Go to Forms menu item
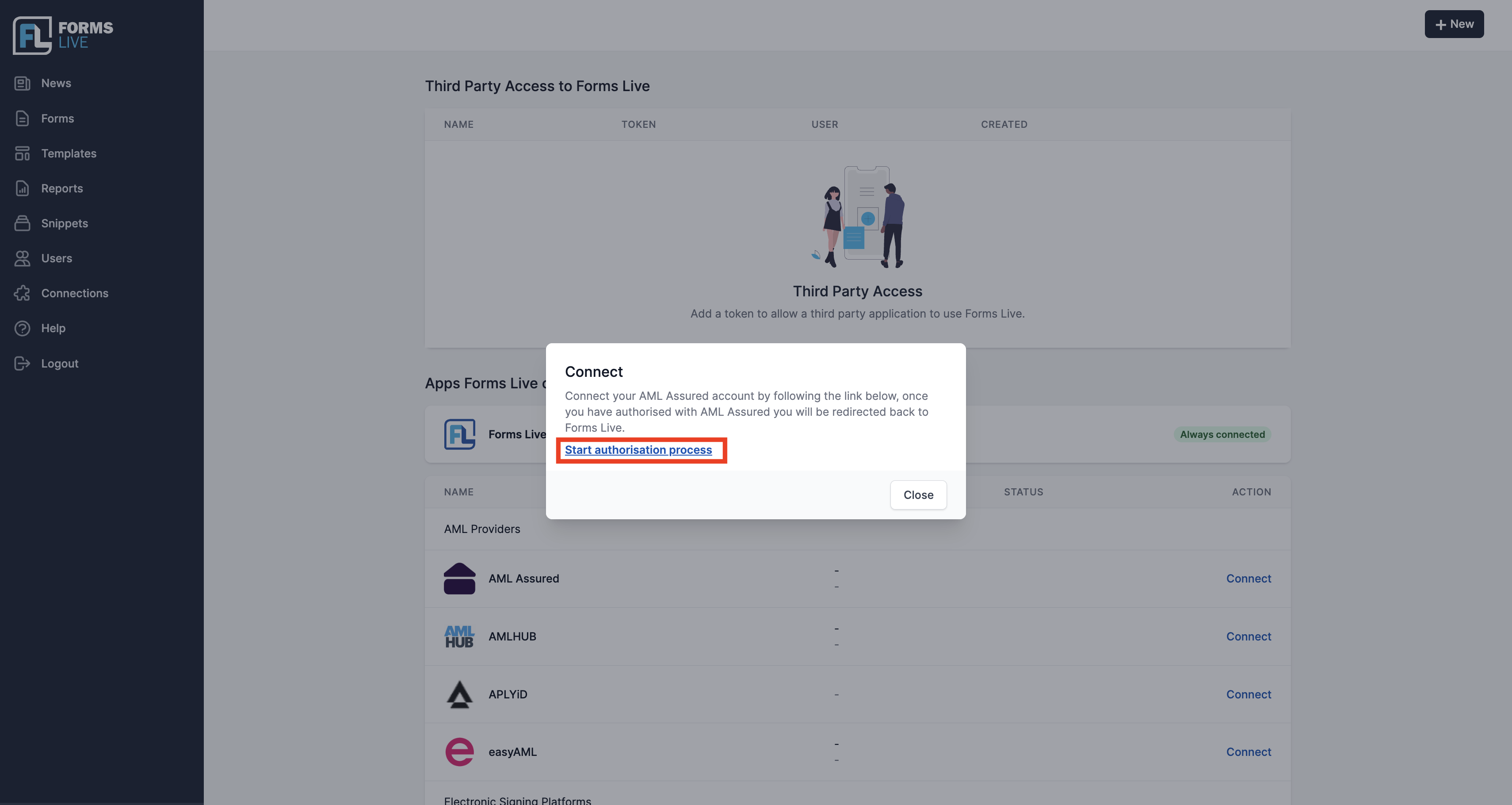Viewport: 1512px width, 805px height. click(x=57, y=119)
